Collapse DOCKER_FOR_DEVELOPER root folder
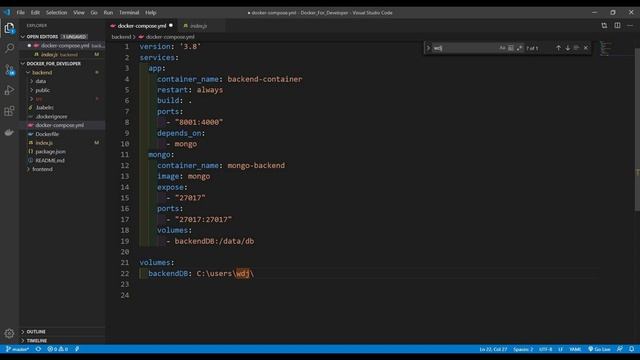Image resolution: width=640 pixels, height=360 pixels. tap(23, 64)
